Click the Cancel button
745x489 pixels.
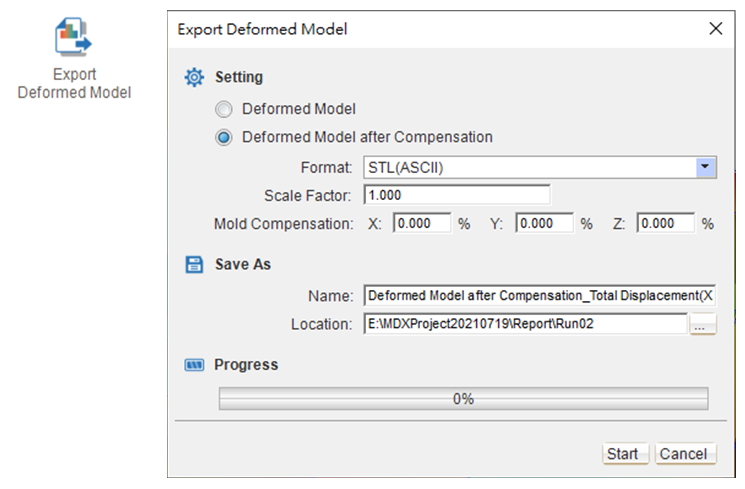tap(685, 454)
